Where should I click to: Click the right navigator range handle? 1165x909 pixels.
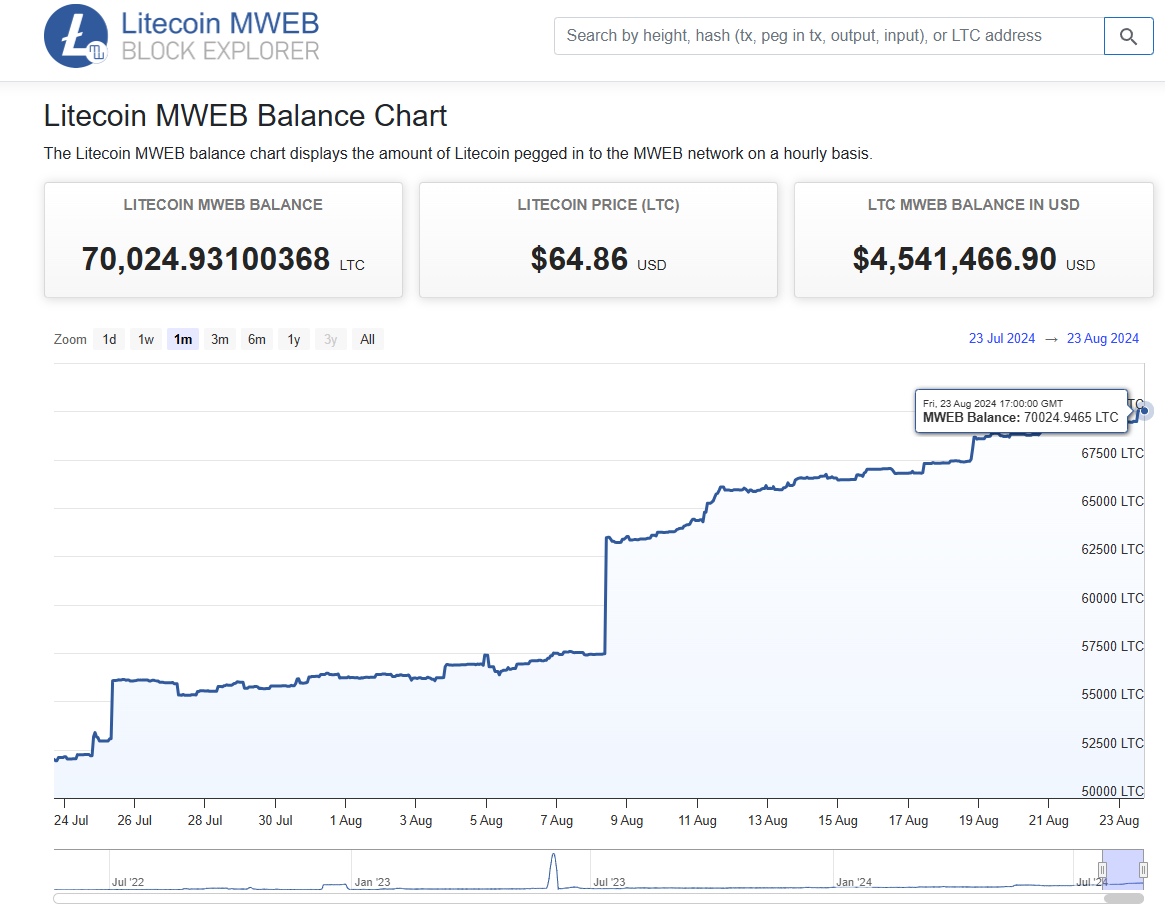pos(1143,870)
